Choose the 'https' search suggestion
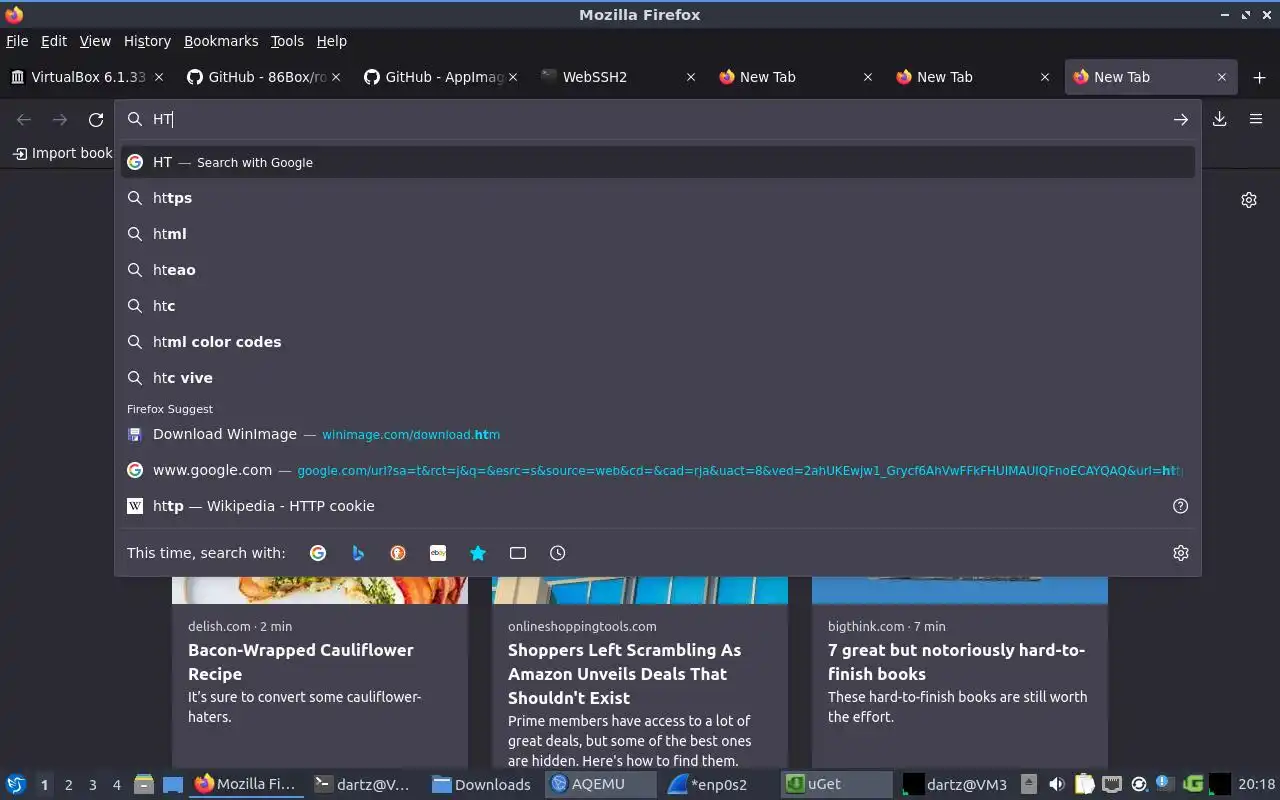This screenshot has height=800, width=1280. point(658,198)
